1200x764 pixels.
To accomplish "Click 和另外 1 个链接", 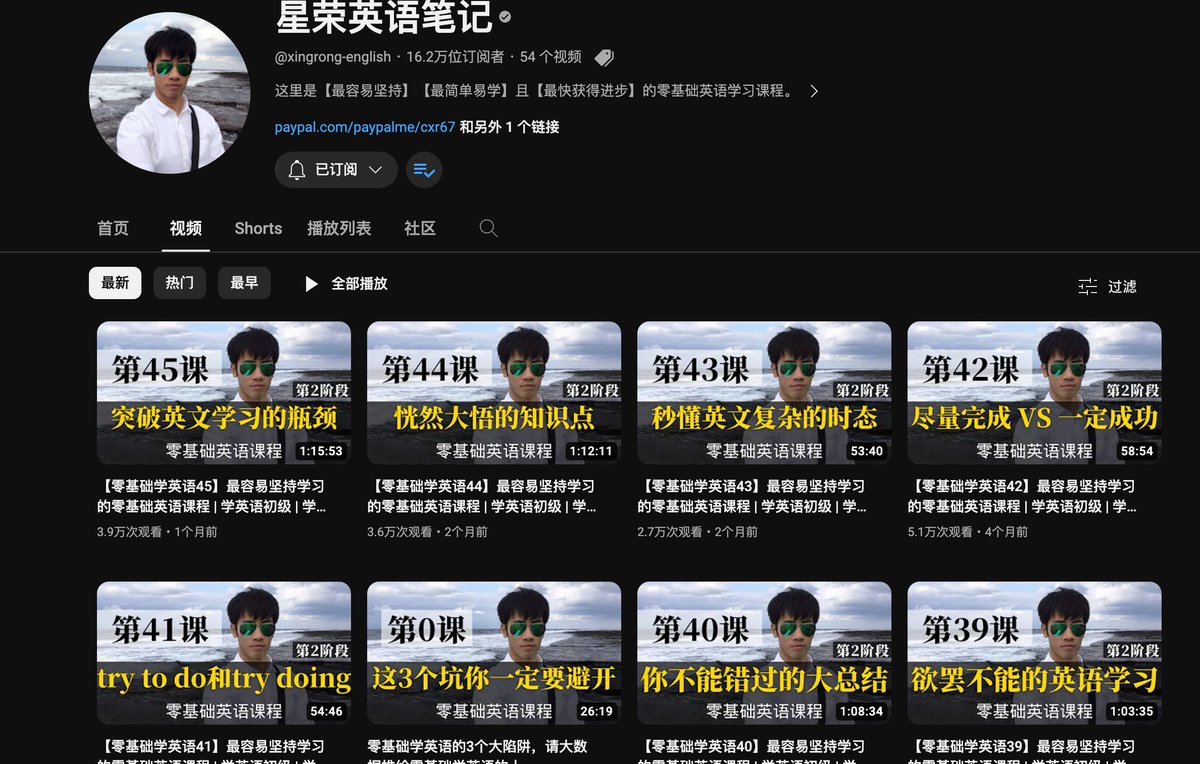I will pos(509,127).
